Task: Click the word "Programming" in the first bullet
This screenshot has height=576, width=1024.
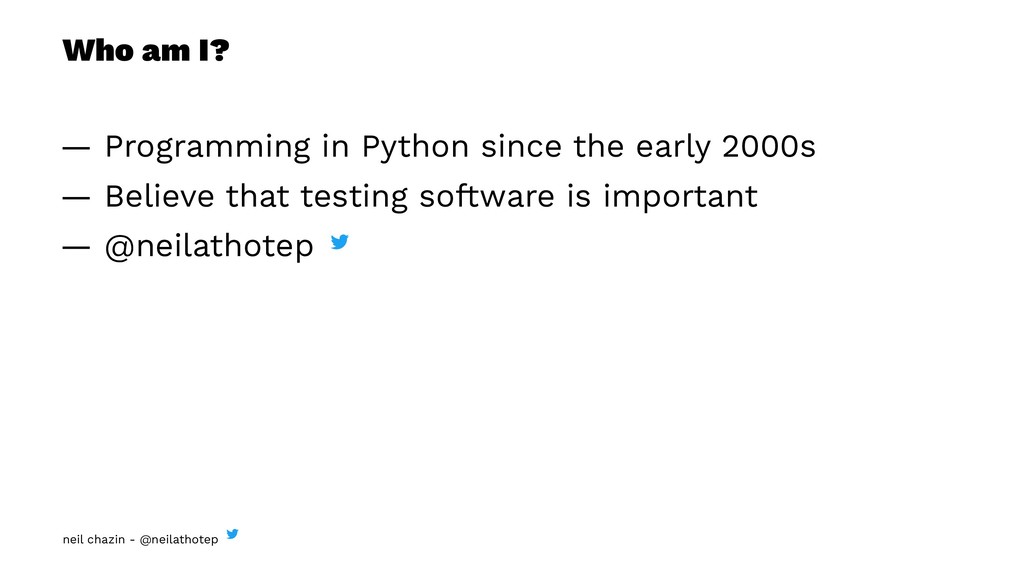Action: (x=207, y=148)
